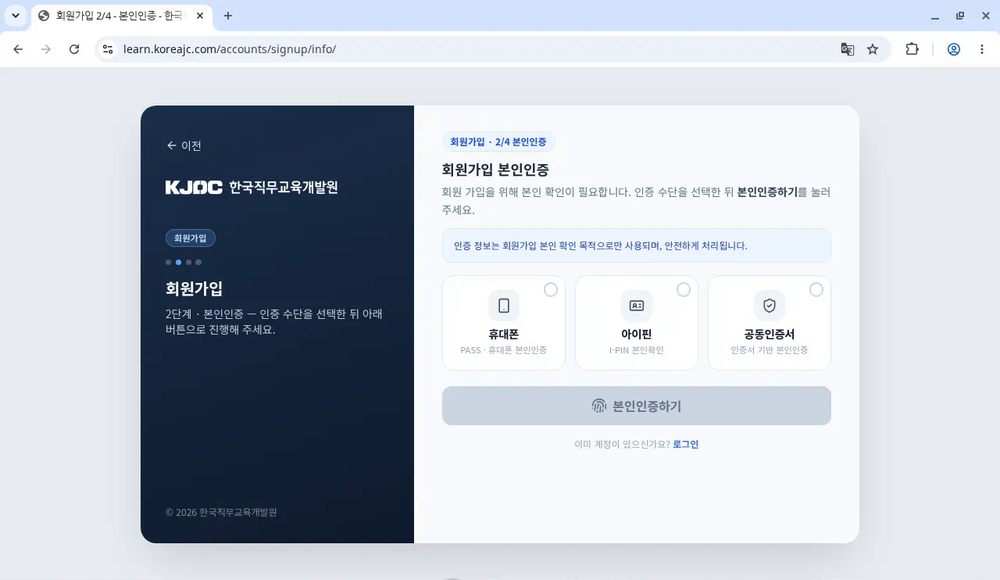
Task: Click the blue 인증 정보 notice banner
Action: (x=636, y=246)
